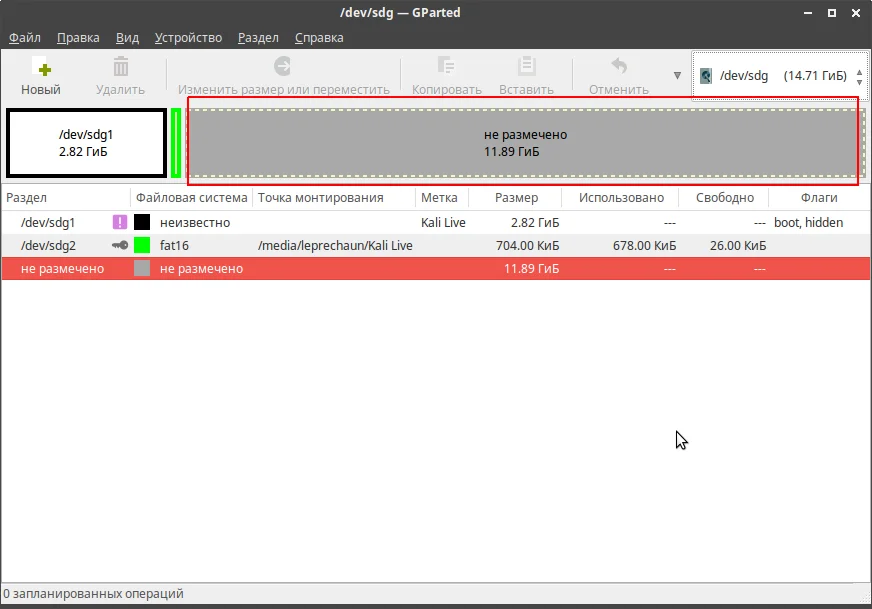Open the Правка menu
The image size is (872, 609).
pos(78,38)
